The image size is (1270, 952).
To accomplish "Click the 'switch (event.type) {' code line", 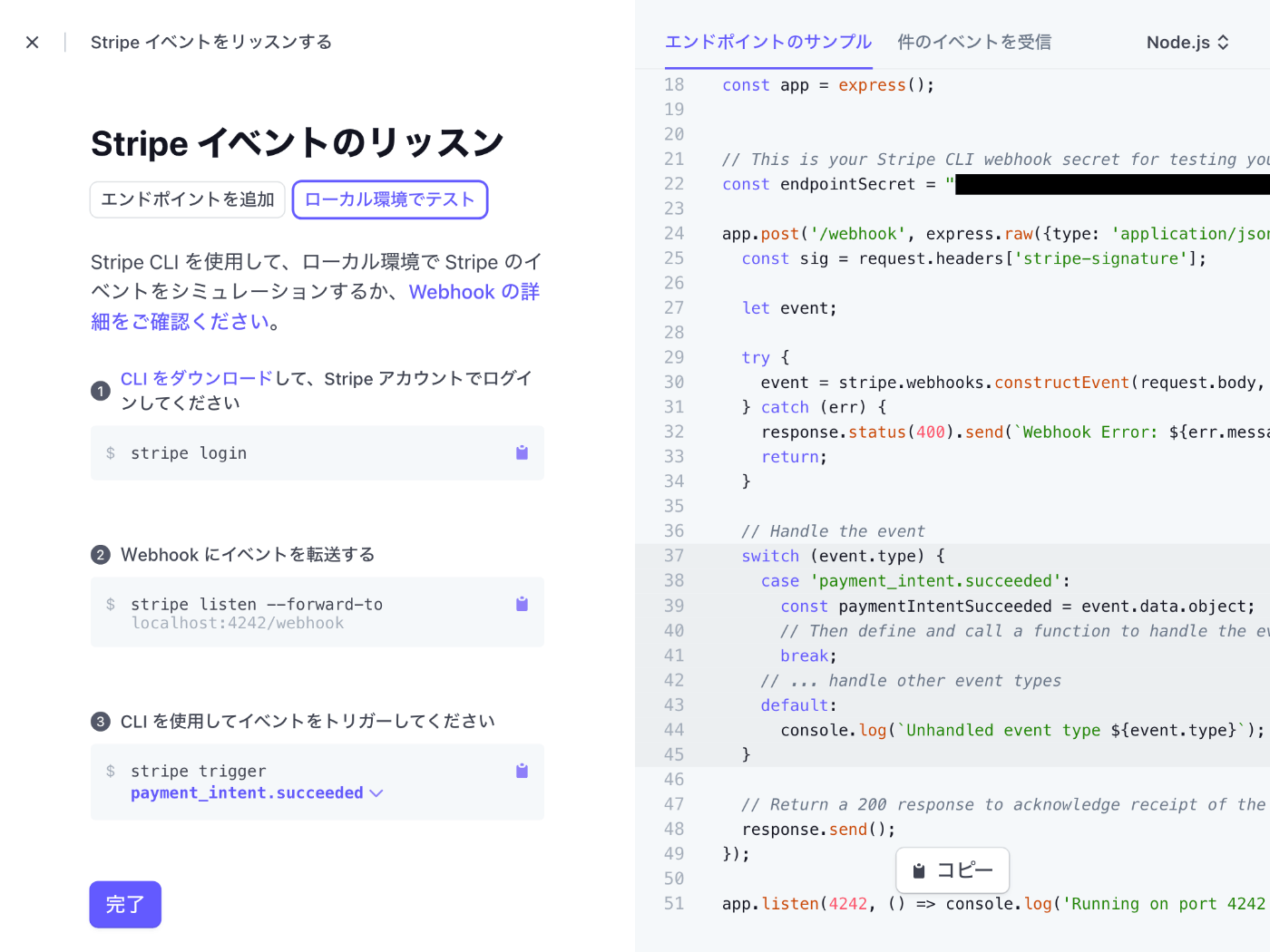I will [844, 556].
